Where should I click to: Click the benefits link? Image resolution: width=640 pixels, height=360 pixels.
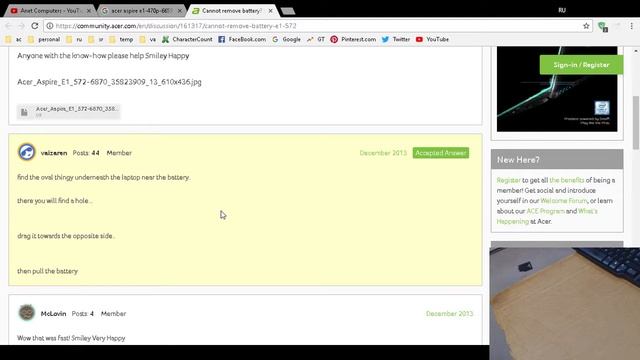567,180
